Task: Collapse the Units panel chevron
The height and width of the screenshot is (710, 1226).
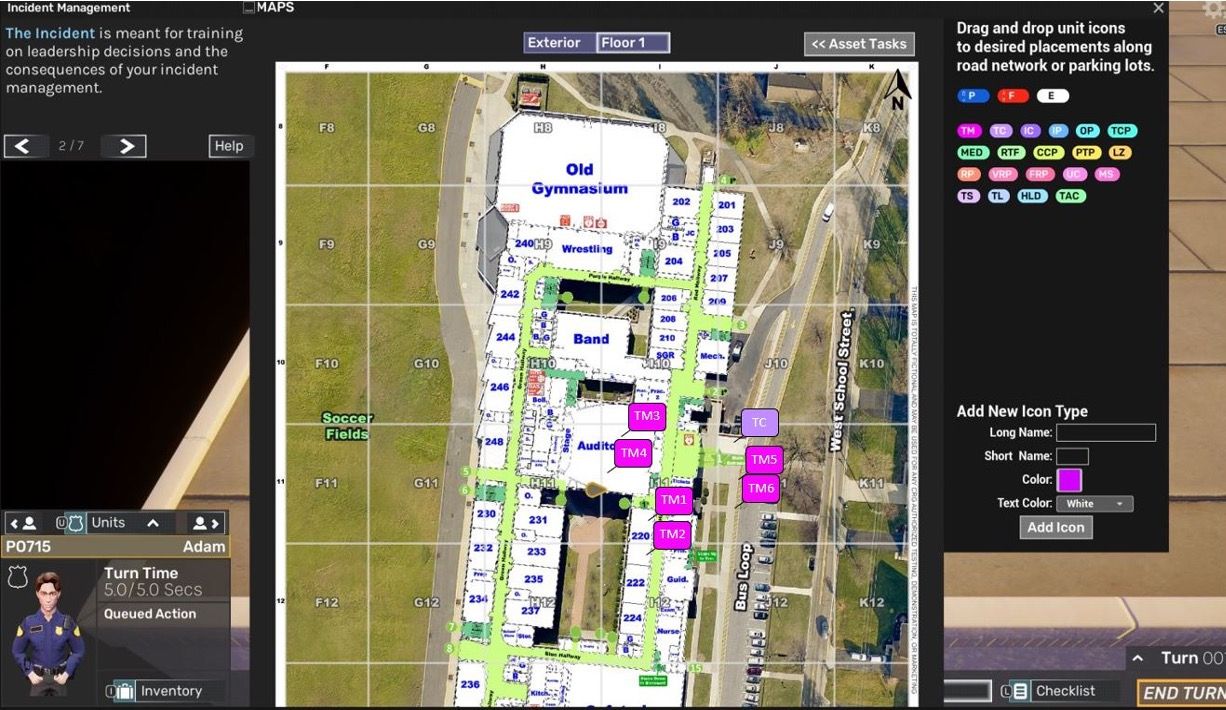Action: pos(153,523)
